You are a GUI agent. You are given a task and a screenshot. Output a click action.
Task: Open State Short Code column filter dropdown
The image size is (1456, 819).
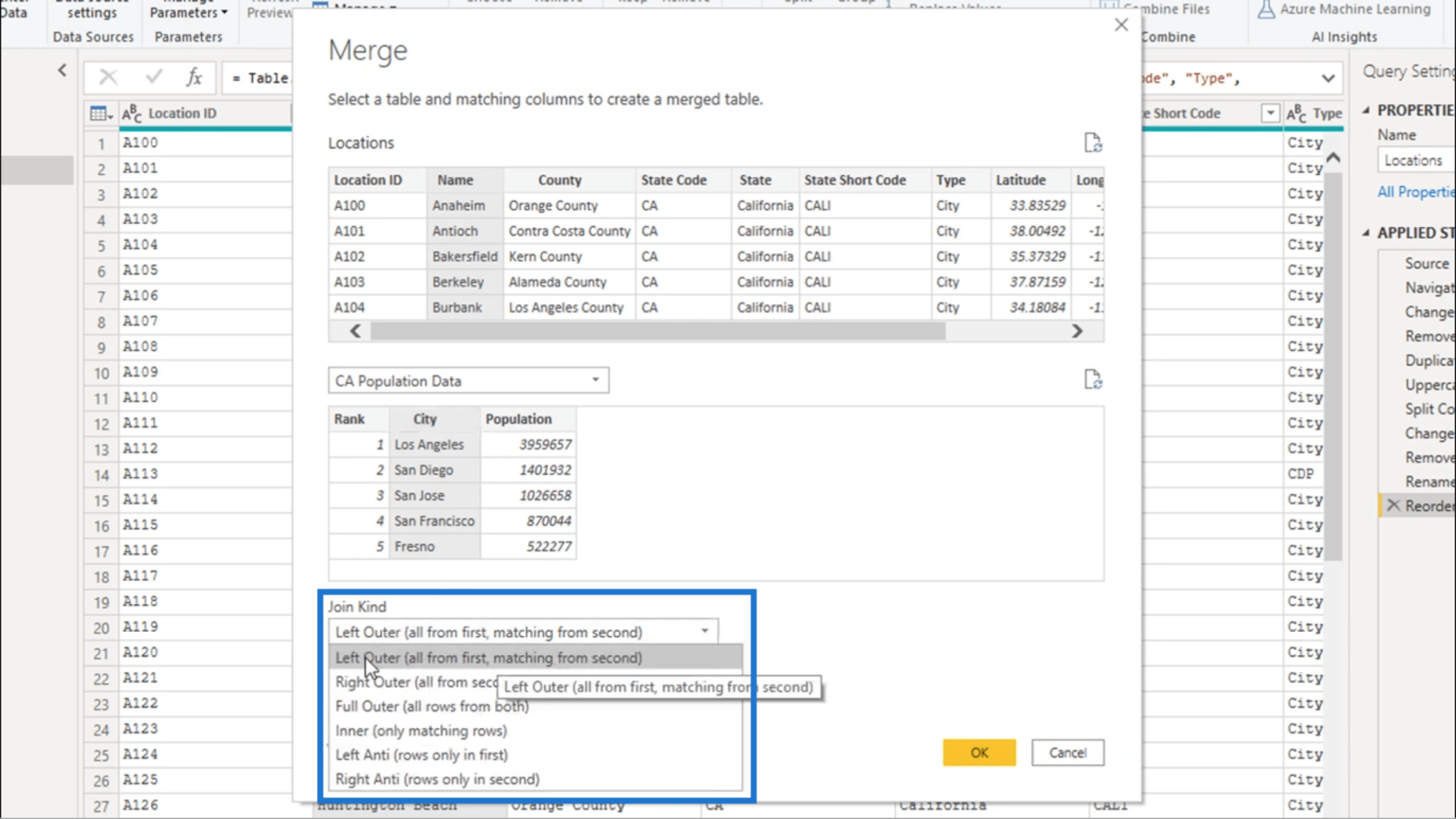[x=1270, y=114]
